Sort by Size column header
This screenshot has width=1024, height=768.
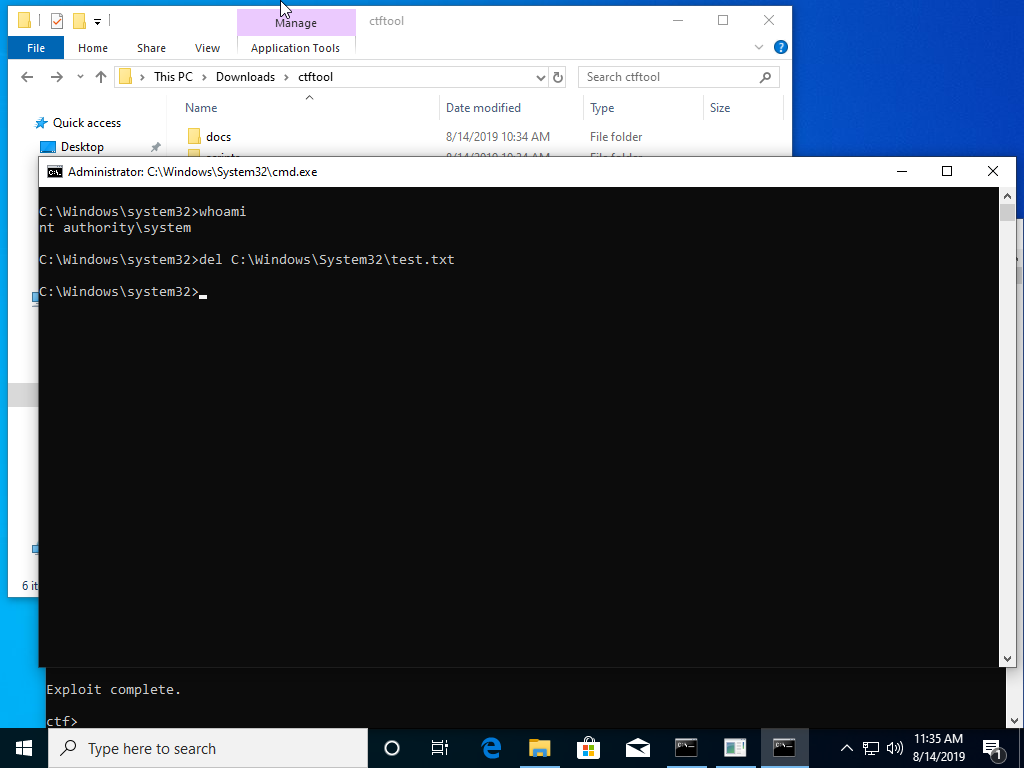click(x=720, y=108)
